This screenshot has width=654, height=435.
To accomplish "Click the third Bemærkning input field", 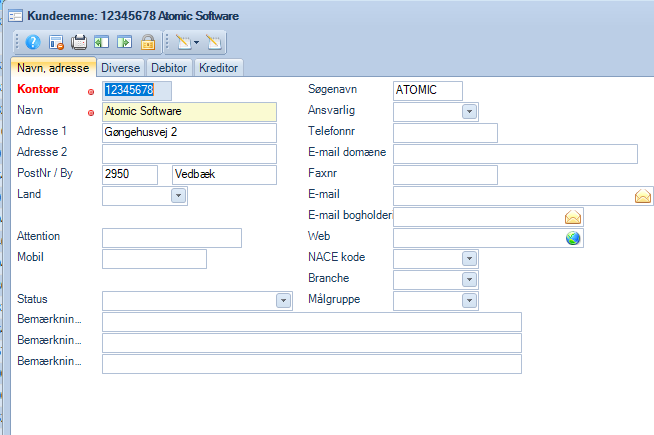I will pos(312,364).
